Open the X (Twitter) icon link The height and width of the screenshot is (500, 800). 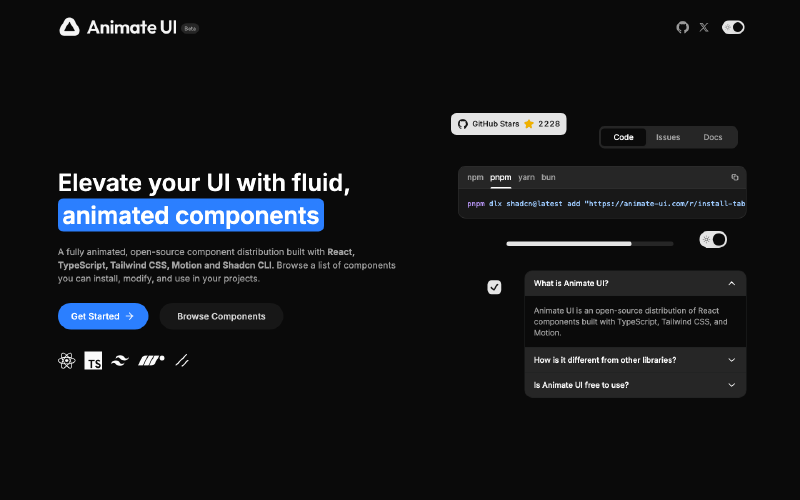pos(704,27)
